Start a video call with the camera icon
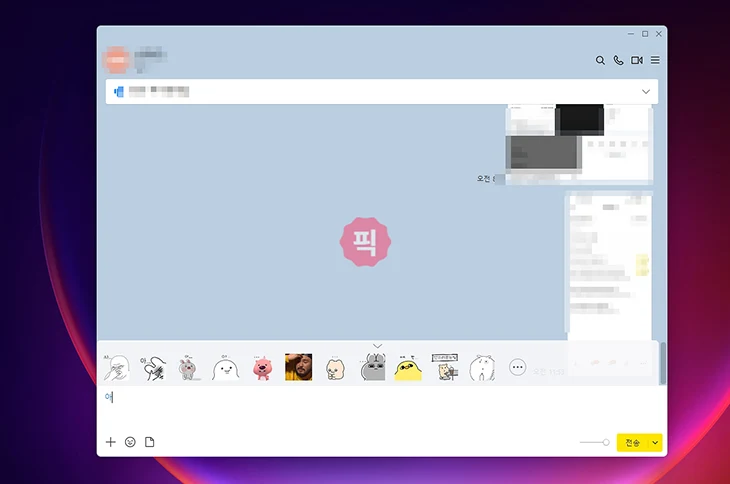The image size is (730, 484). (637, 60)
